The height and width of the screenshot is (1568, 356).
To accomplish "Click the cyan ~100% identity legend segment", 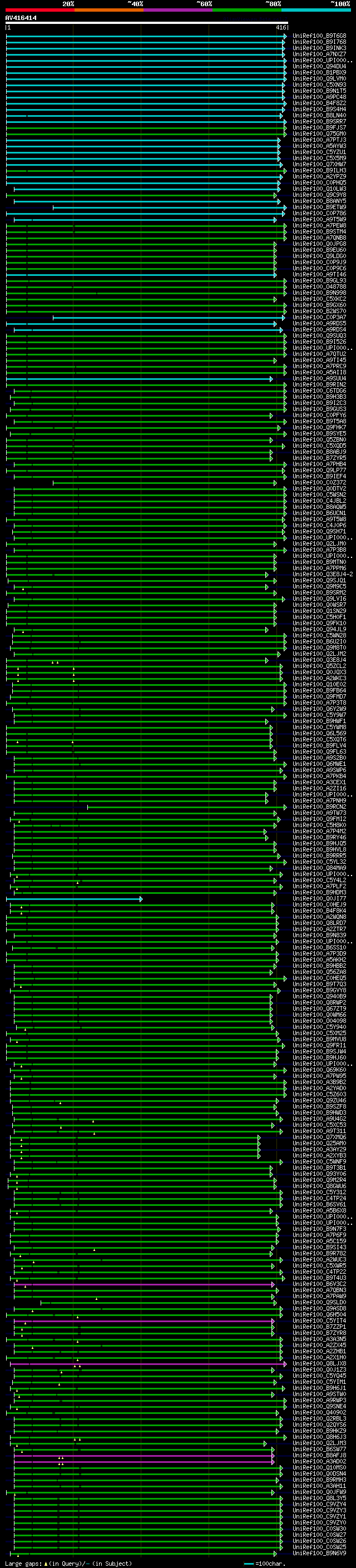I will [x=316, y=10].
